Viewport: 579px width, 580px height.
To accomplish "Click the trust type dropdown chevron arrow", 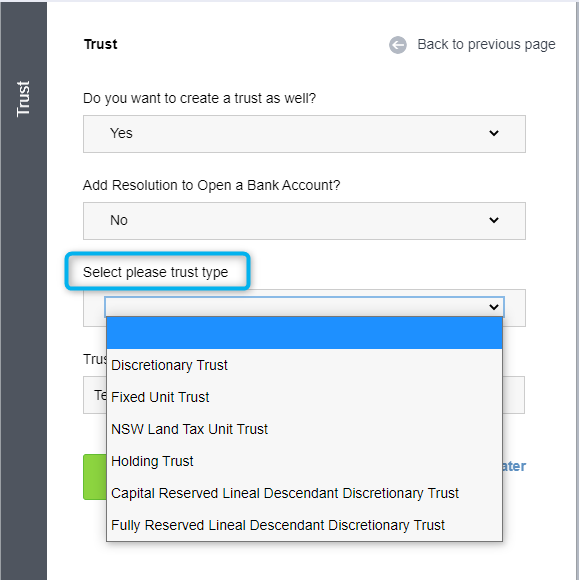I will click(x=494, y=307).
